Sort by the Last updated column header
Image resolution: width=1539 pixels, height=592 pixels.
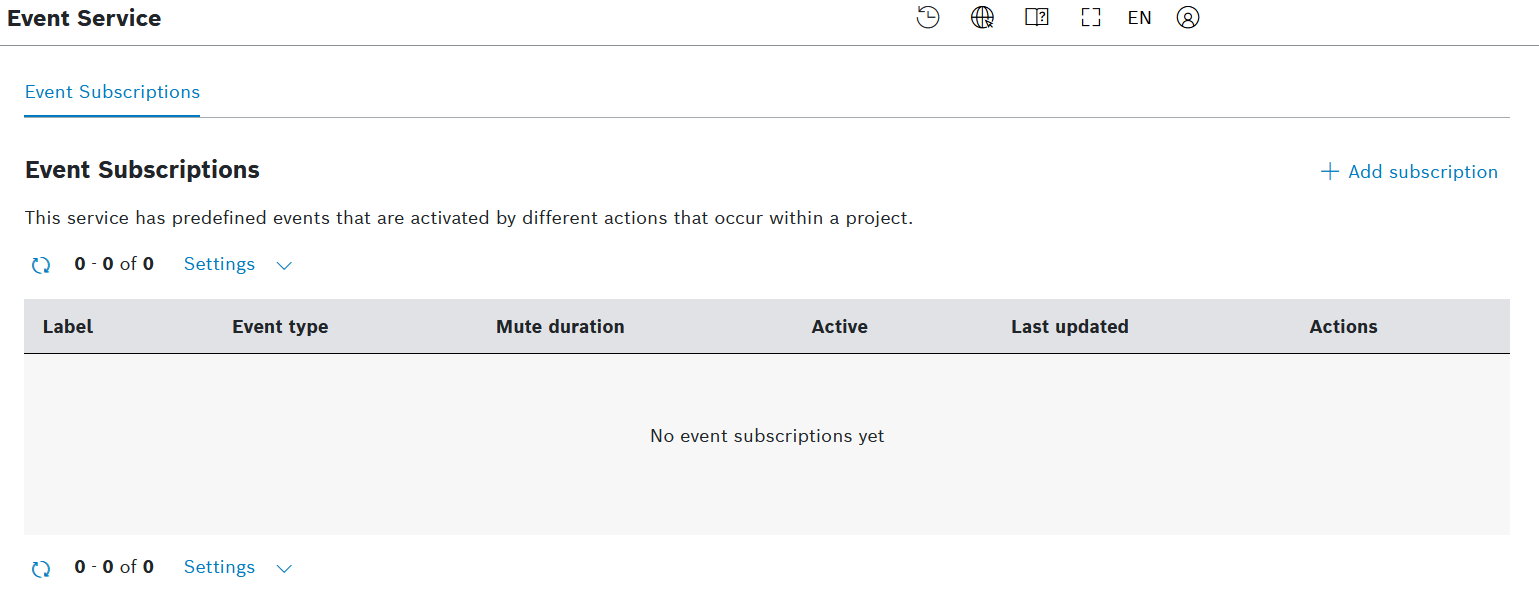tap(1069, 327)
